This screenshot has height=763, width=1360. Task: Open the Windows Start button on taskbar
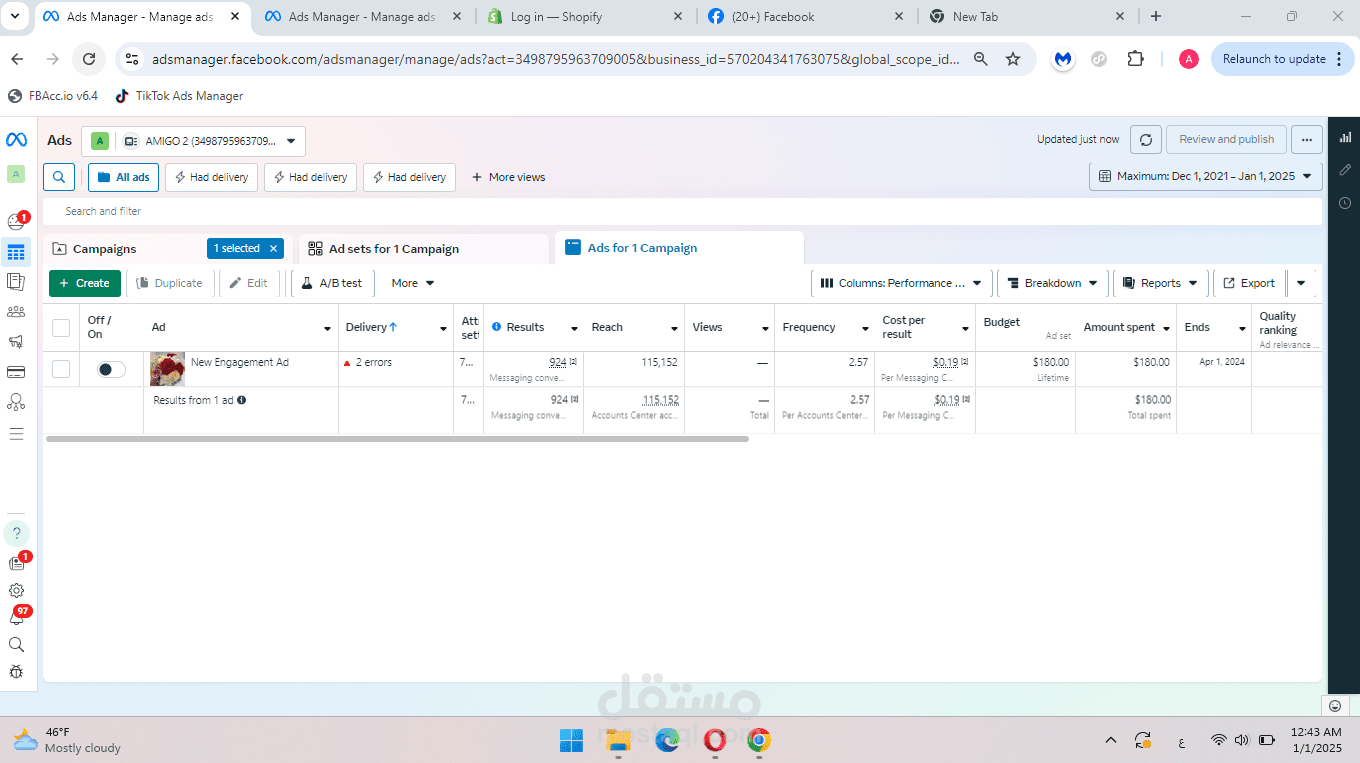click(572, 741)
